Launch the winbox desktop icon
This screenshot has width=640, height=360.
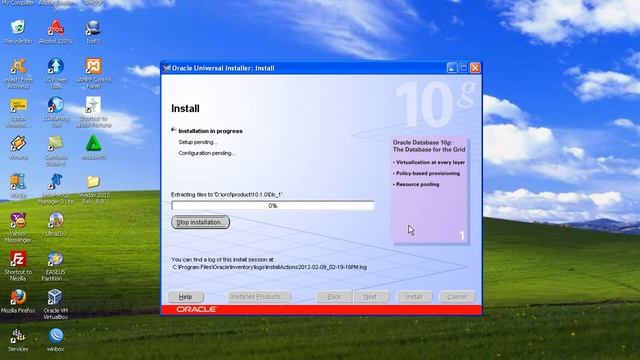[56, 340]
